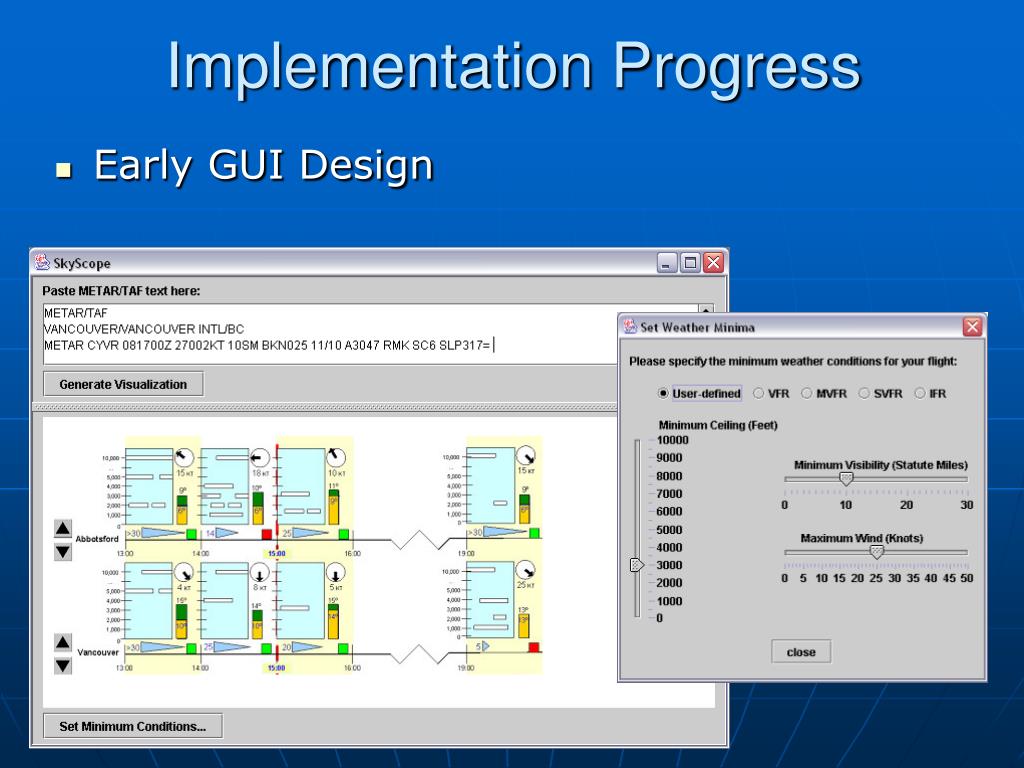Click Vancouver 4 KT wind compass
This screenshot has width=1024, height=768.
(184, 573)
